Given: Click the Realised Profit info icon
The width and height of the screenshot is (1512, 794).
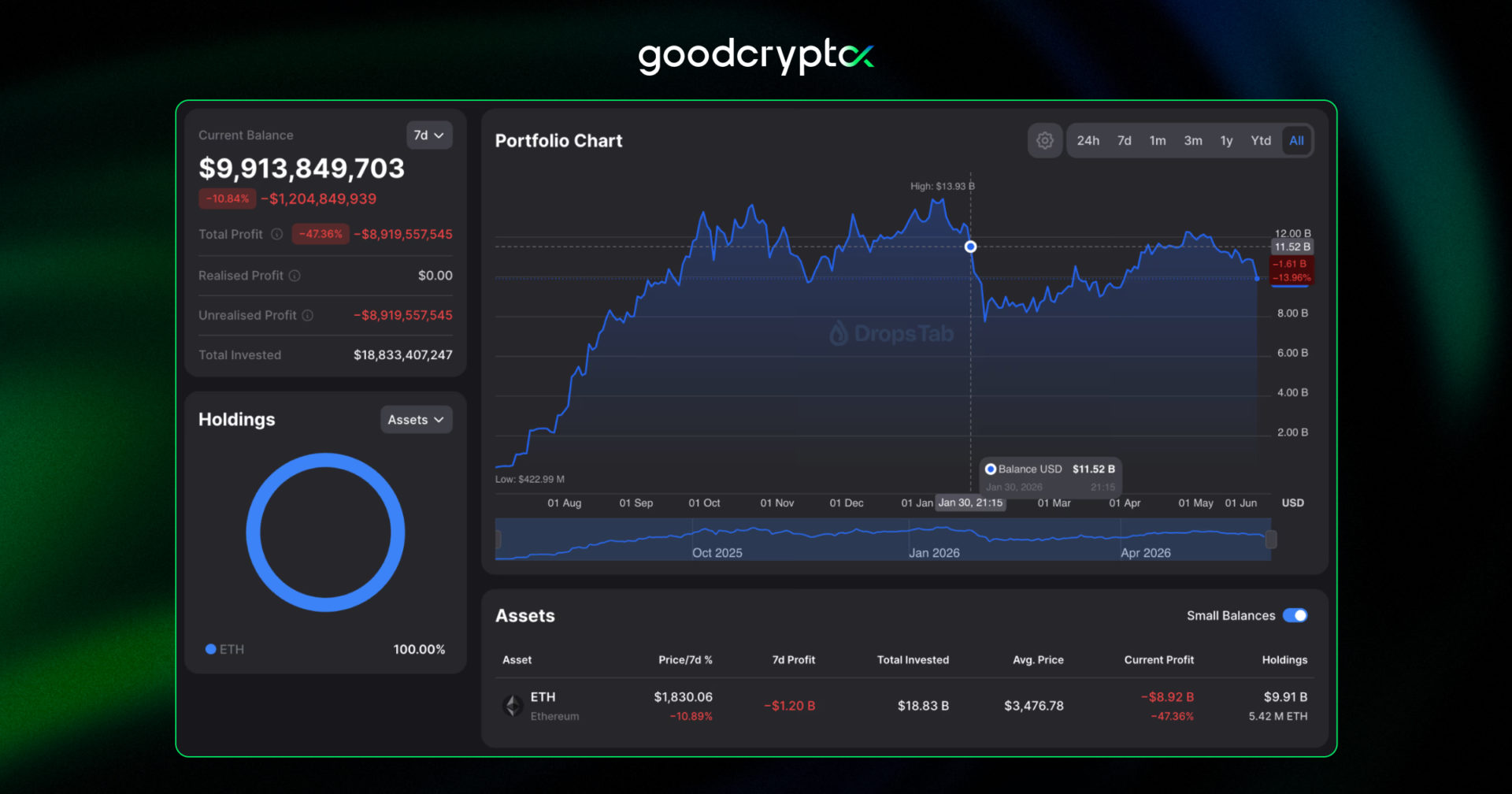Looking at the screenshot, I should [x=295, y=276].
